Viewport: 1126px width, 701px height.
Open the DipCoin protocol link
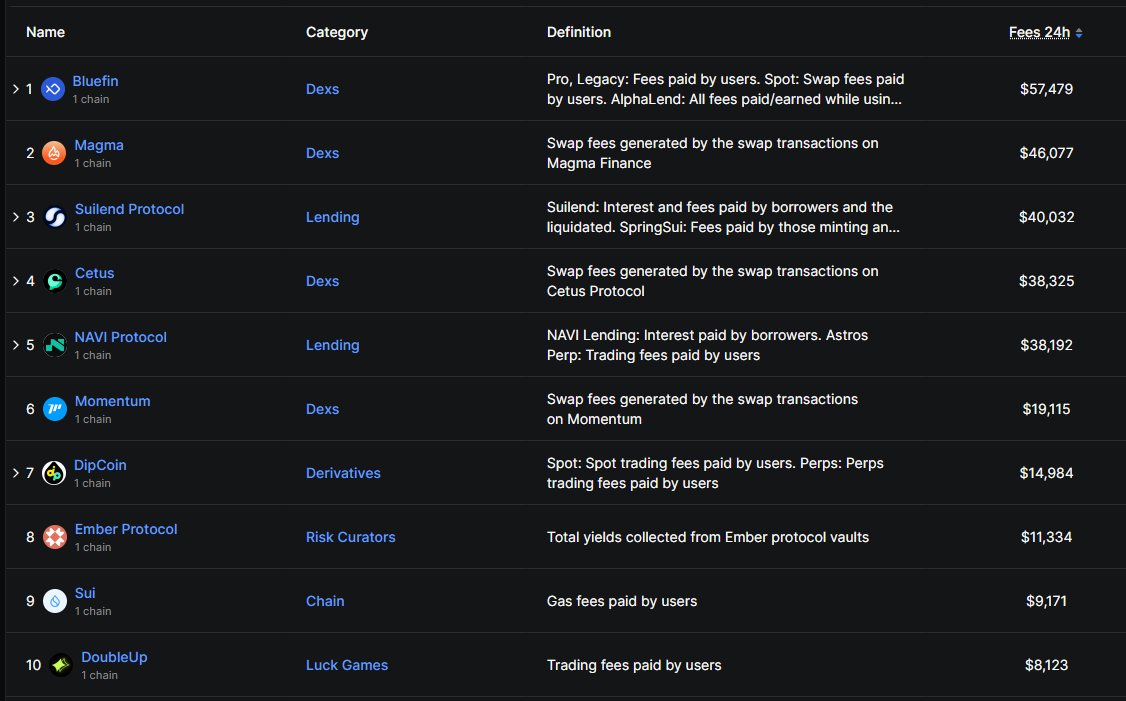click(x=101, y=465)
